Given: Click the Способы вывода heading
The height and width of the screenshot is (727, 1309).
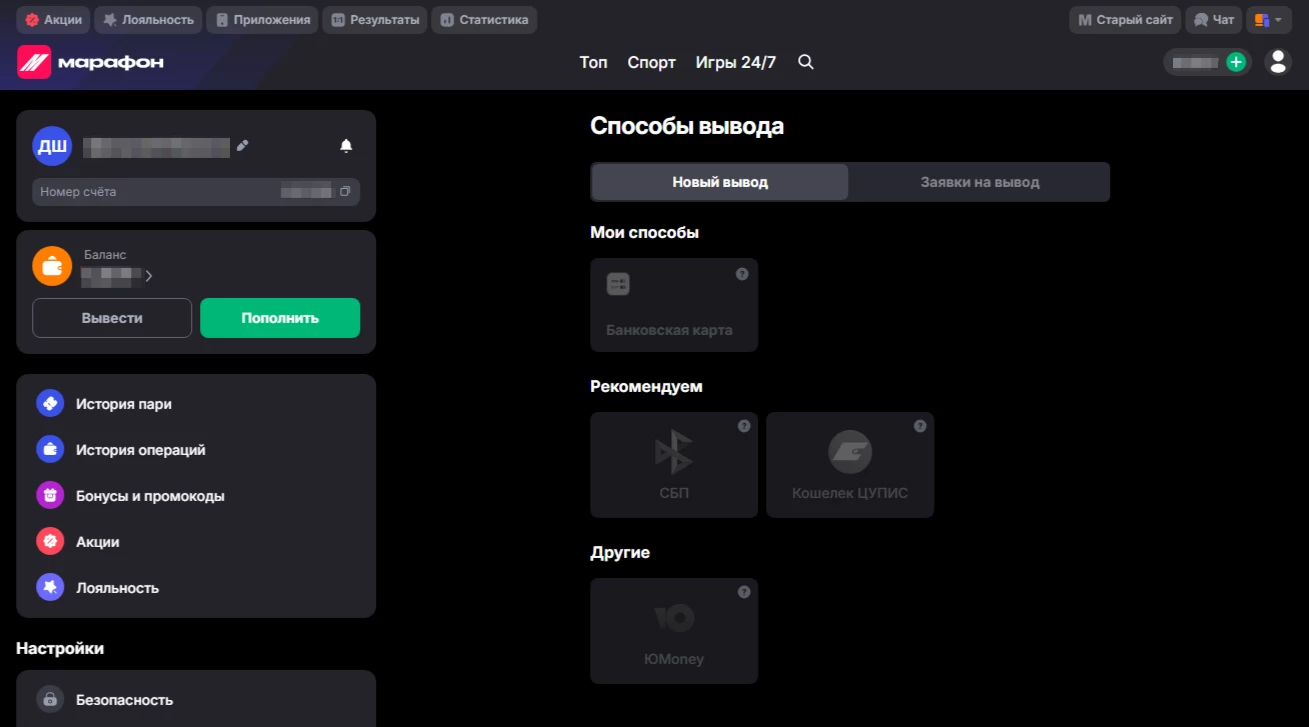Looking at the screenshot, I should tap(687, 126).
